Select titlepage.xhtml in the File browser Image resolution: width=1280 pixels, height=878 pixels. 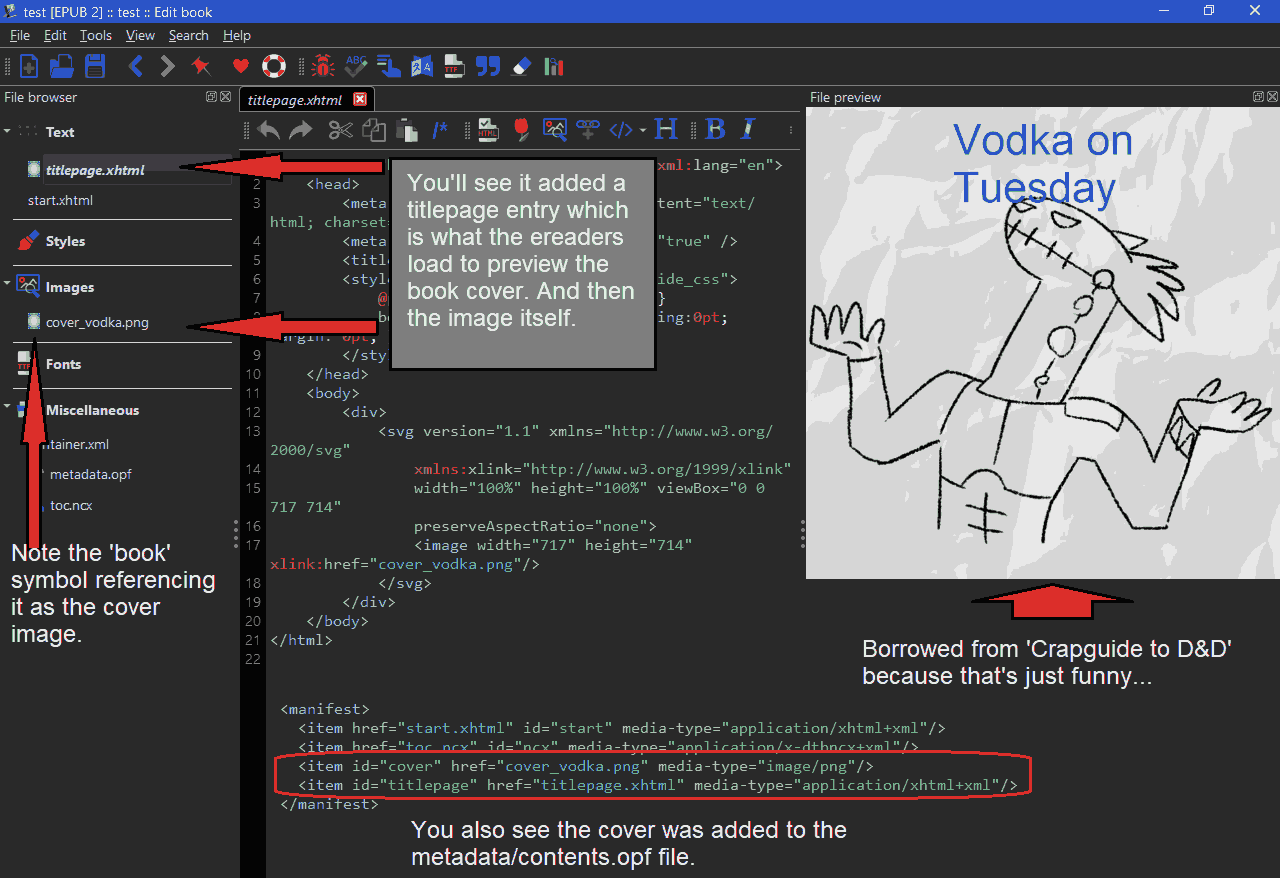point(95,170)
